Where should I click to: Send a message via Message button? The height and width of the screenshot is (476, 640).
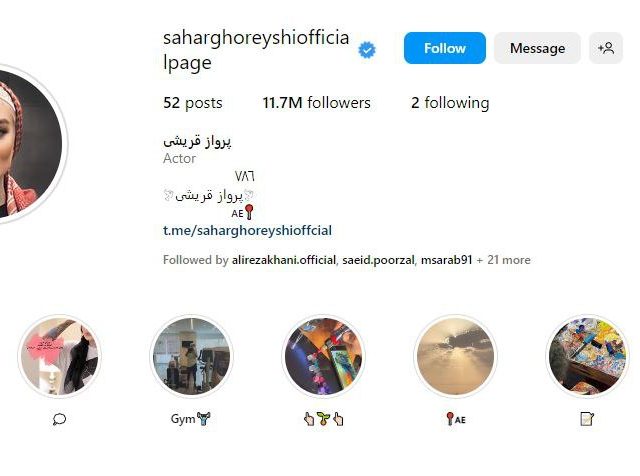tap(537, 48)
